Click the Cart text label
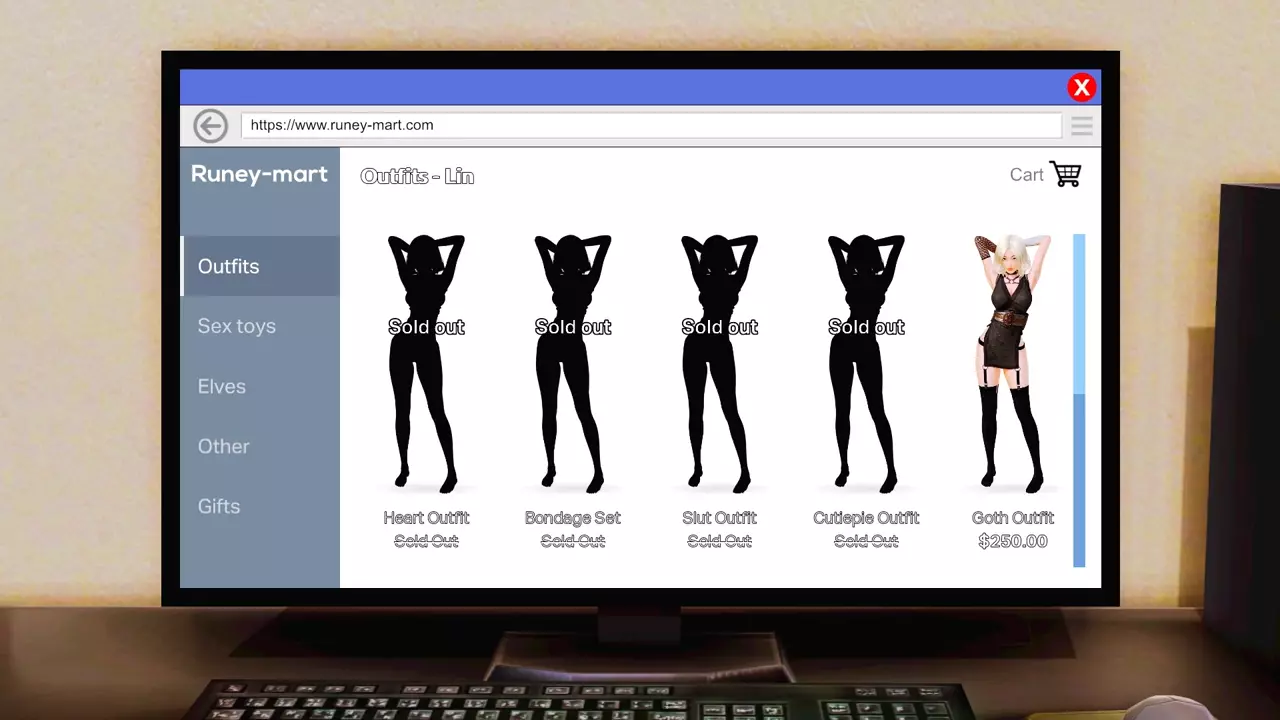The image size is (1280, 720). pos(1026,175)
